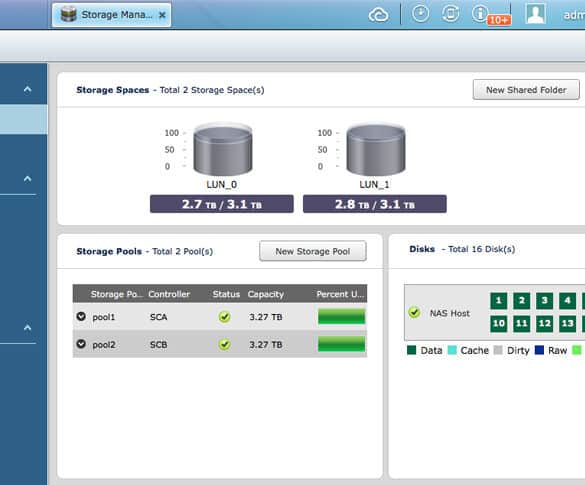Close the Storage Manager tab
Viewport: 585px width, 485px height.
(x=162, y=15)
